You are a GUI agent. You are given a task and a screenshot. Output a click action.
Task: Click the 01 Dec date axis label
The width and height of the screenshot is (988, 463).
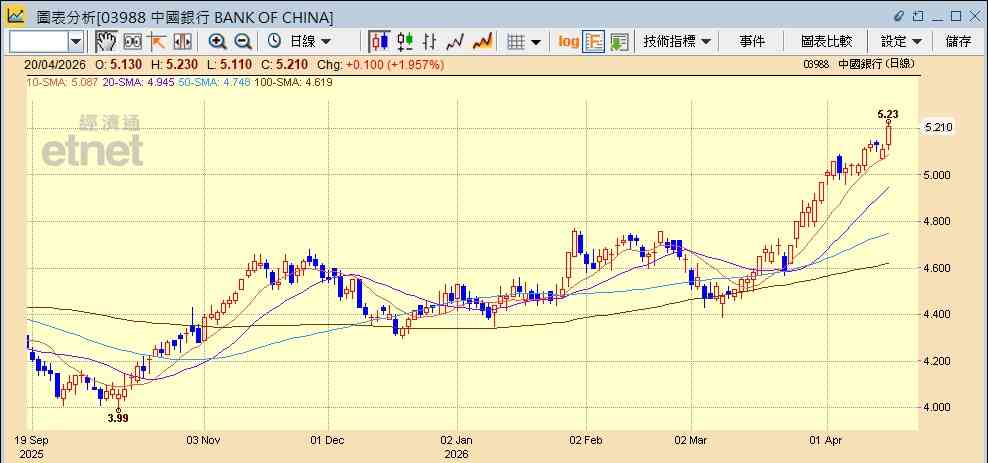pos(328,440)
